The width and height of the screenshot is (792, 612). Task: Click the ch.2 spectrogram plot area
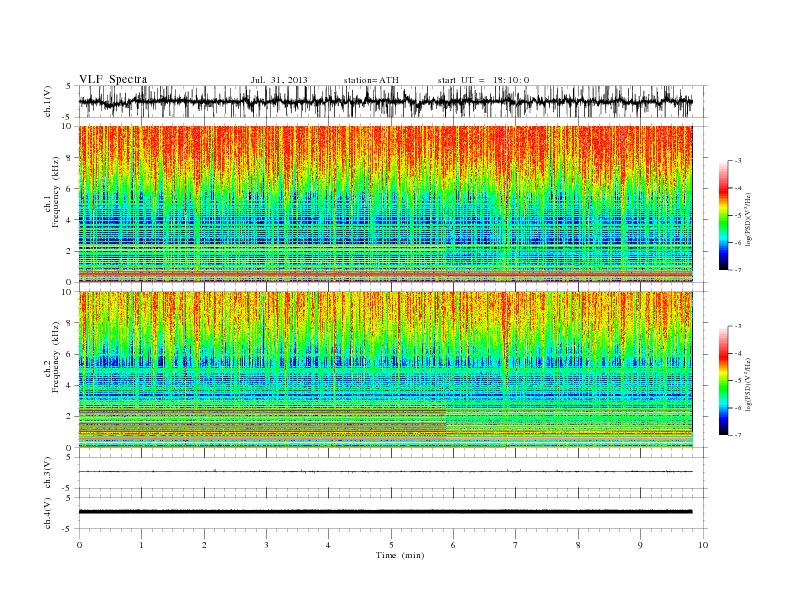pyautogui.click(x=385, y=369)
